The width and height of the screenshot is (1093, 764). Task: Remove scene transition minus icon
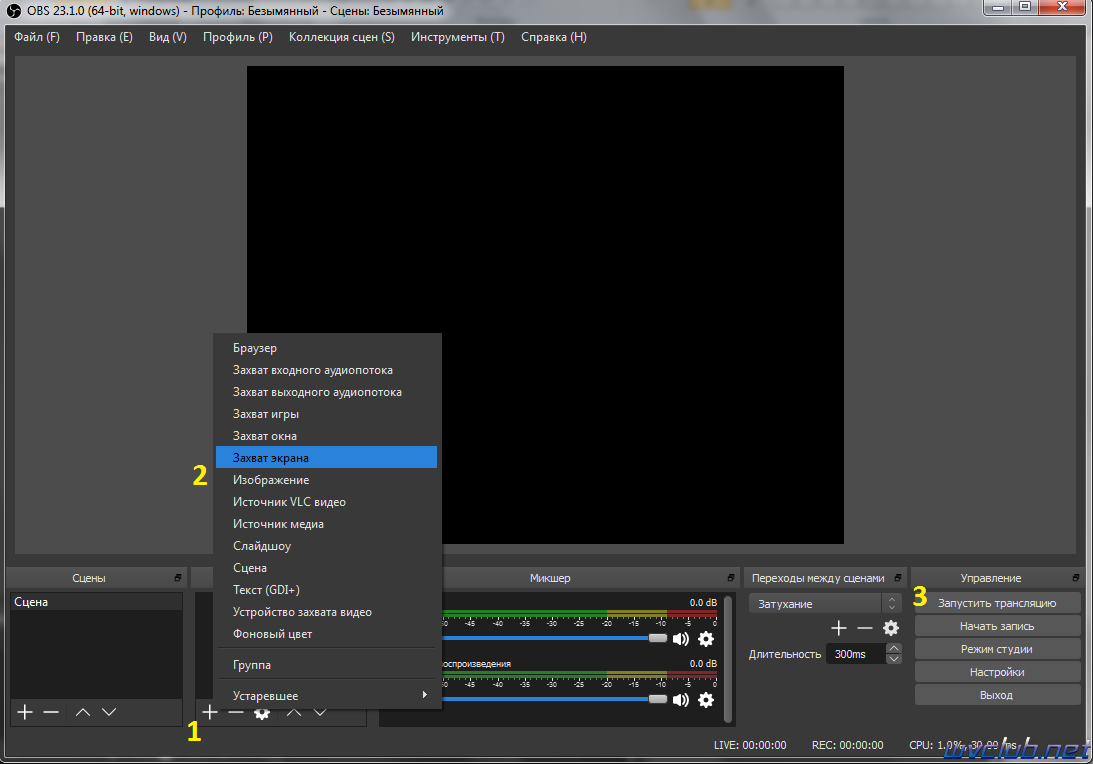pyautogui.click(x=865, y=628)
